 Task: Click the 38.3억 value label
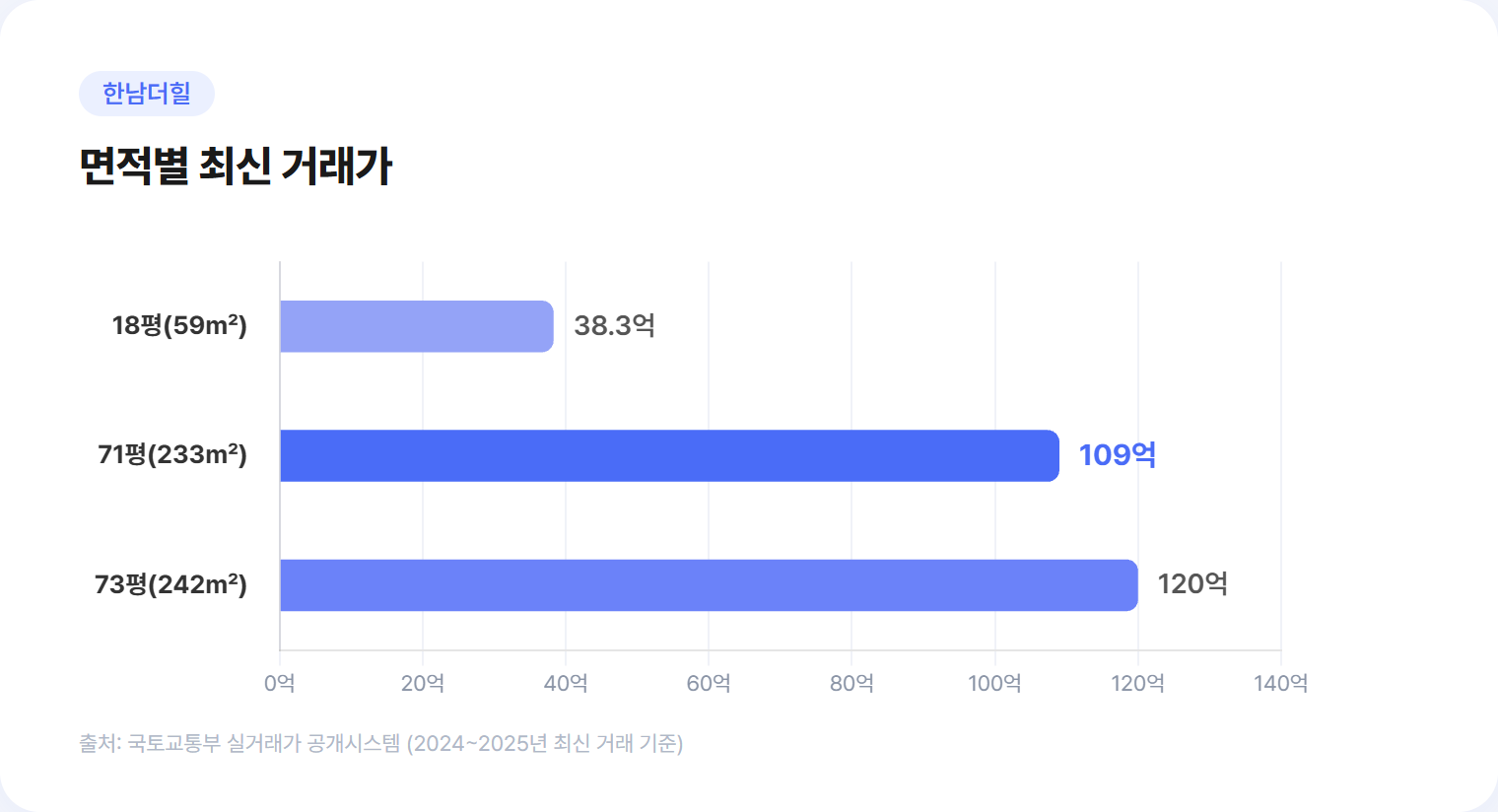[614, 325]
